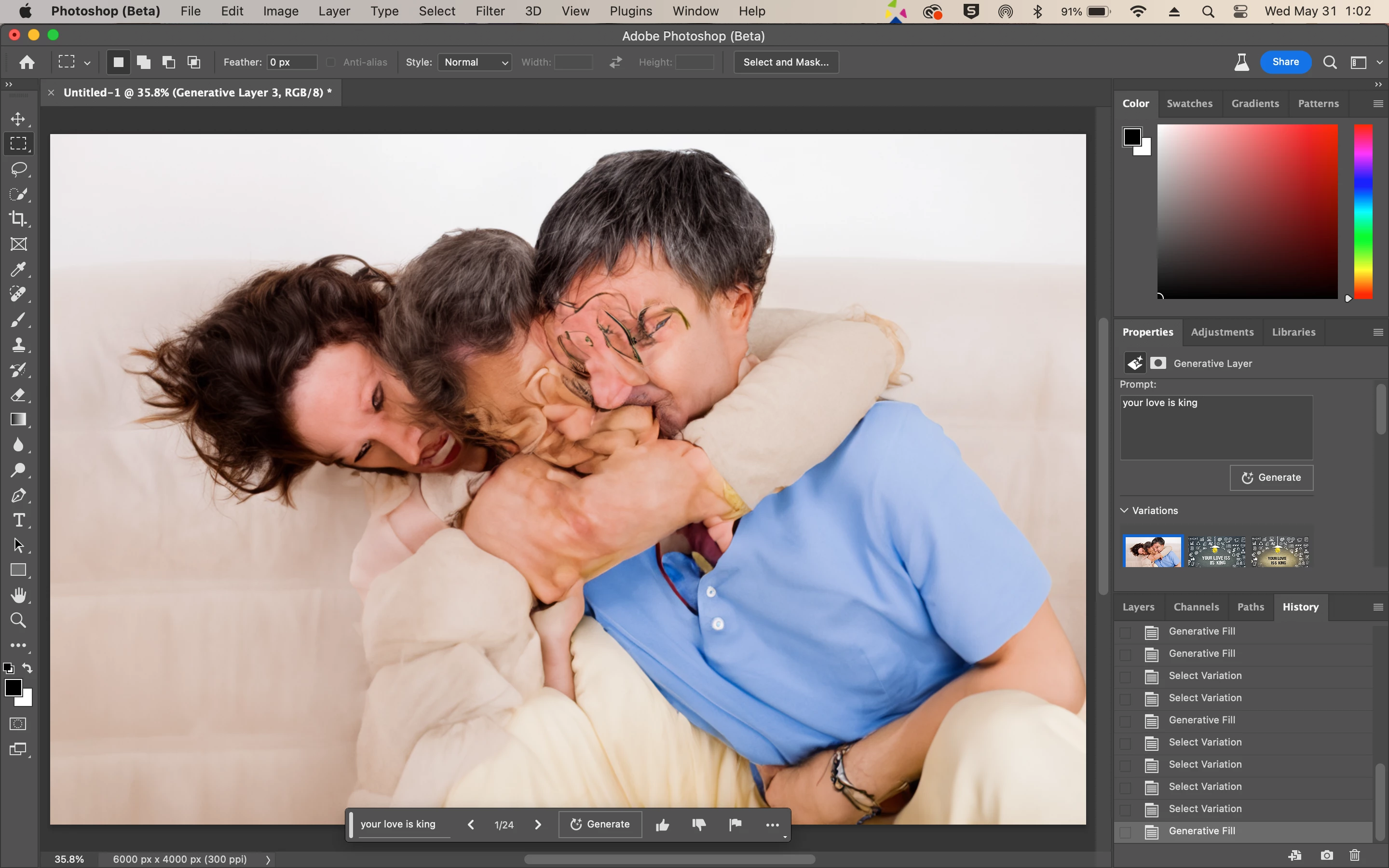Image resolution: width=1389 pixels, height=868 pixels.
Task: Open the Style dropdown set to Normal
Action: click(475, 62)
